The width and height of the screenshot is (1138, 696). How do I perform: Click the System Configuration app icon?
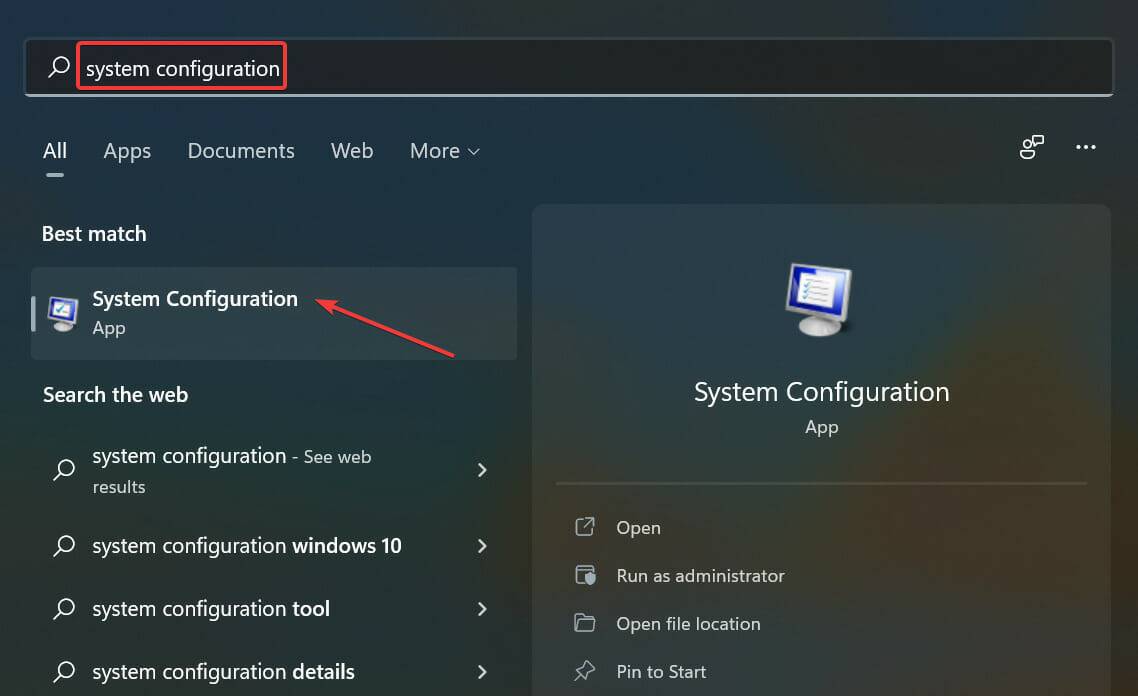pyautogui.click(x=63, y=311)
